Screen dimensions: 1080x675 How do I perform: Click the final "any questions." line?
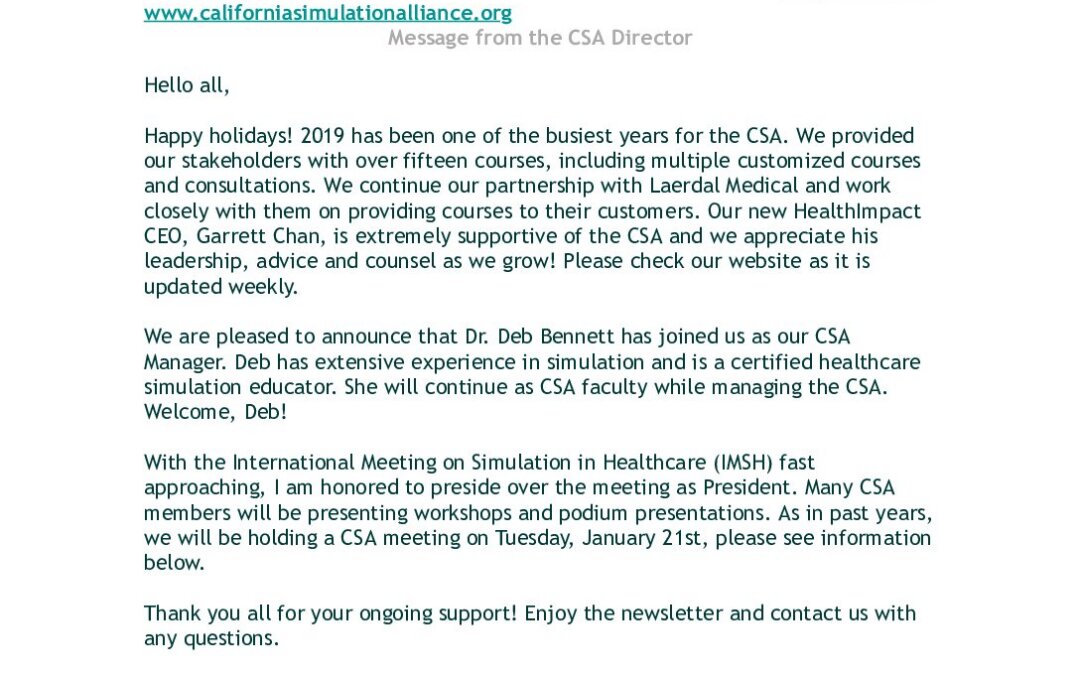point(211,638)
